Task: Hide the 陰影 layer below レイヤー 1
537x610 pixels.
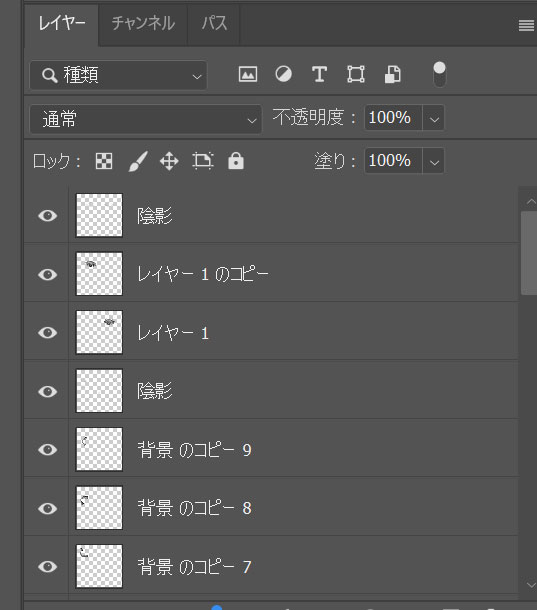Action: click(47, 391)
